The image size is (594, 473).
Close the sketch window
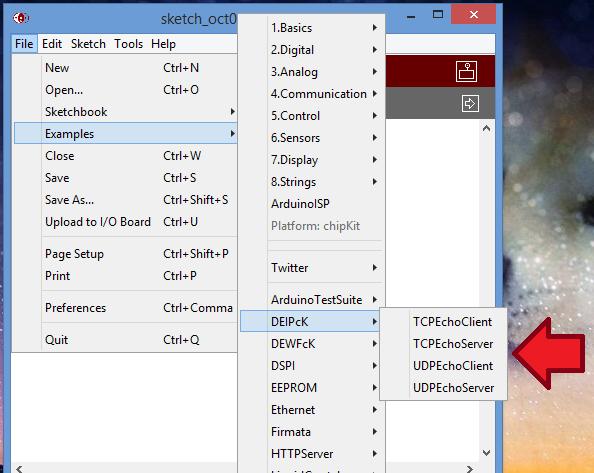474,14
